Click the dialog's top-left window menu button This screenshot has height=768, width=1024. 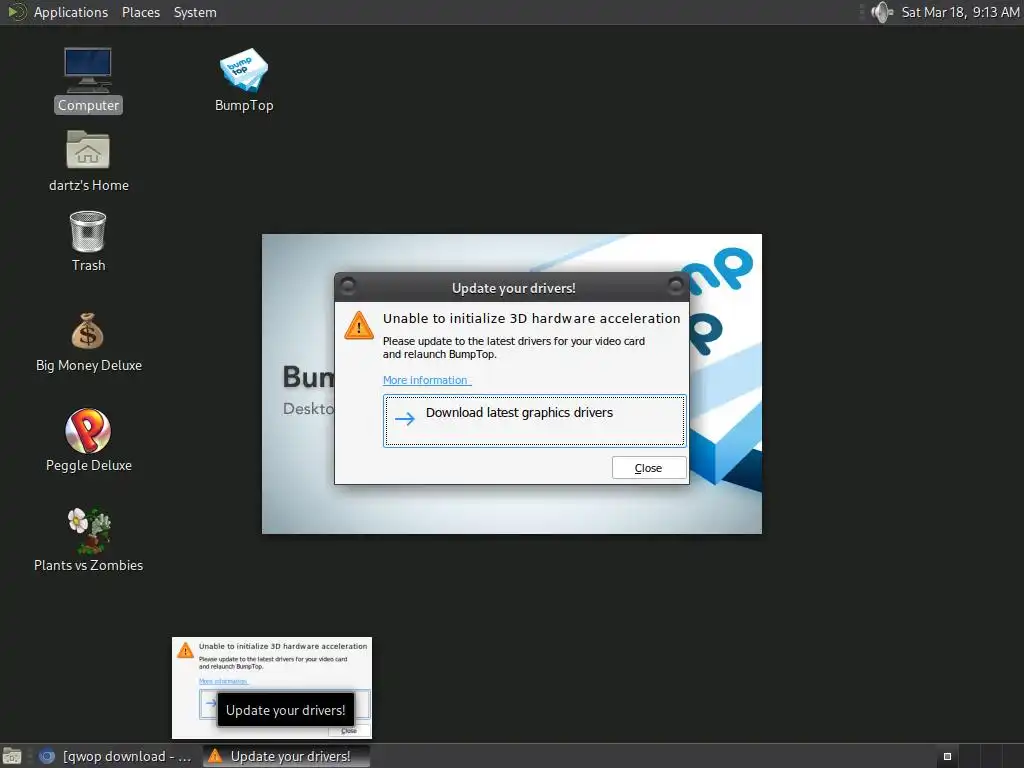coord(348,285)
